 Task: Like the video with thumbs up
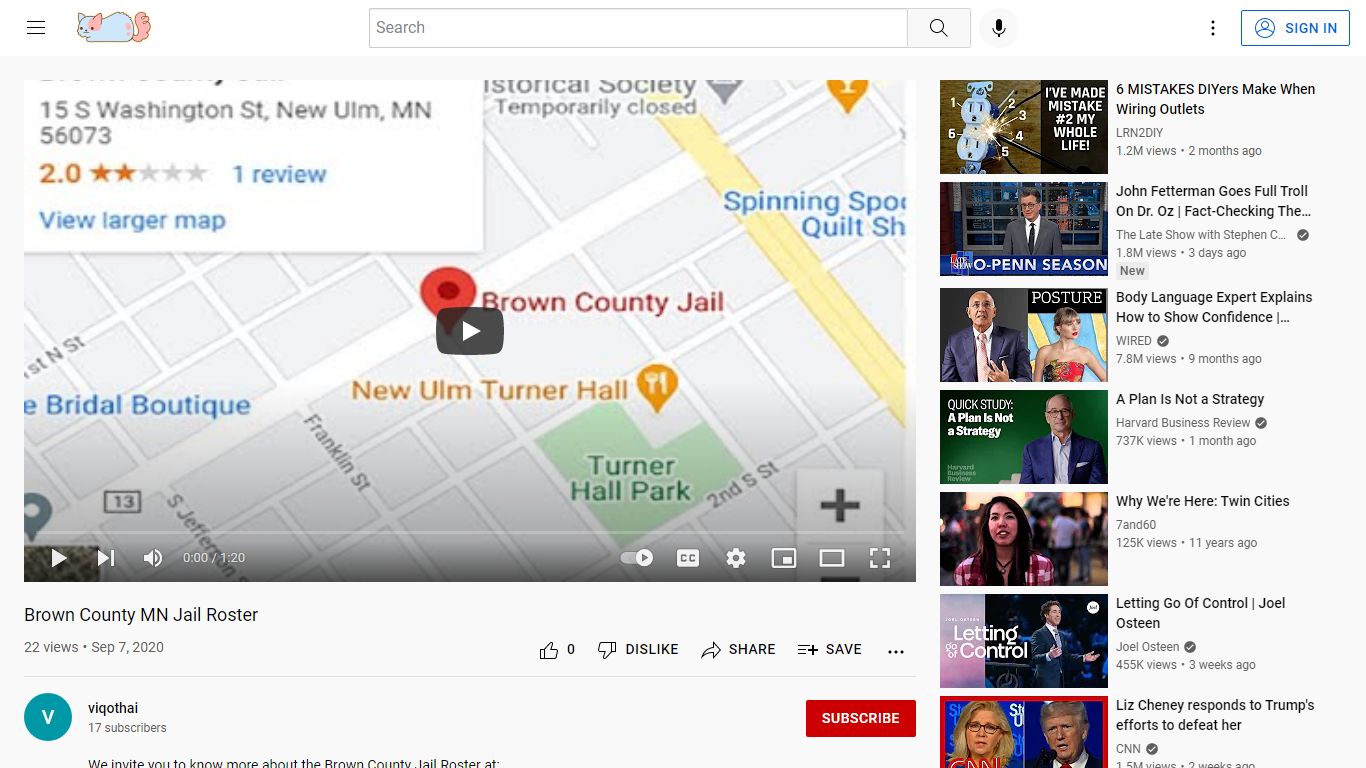[557, 650]
